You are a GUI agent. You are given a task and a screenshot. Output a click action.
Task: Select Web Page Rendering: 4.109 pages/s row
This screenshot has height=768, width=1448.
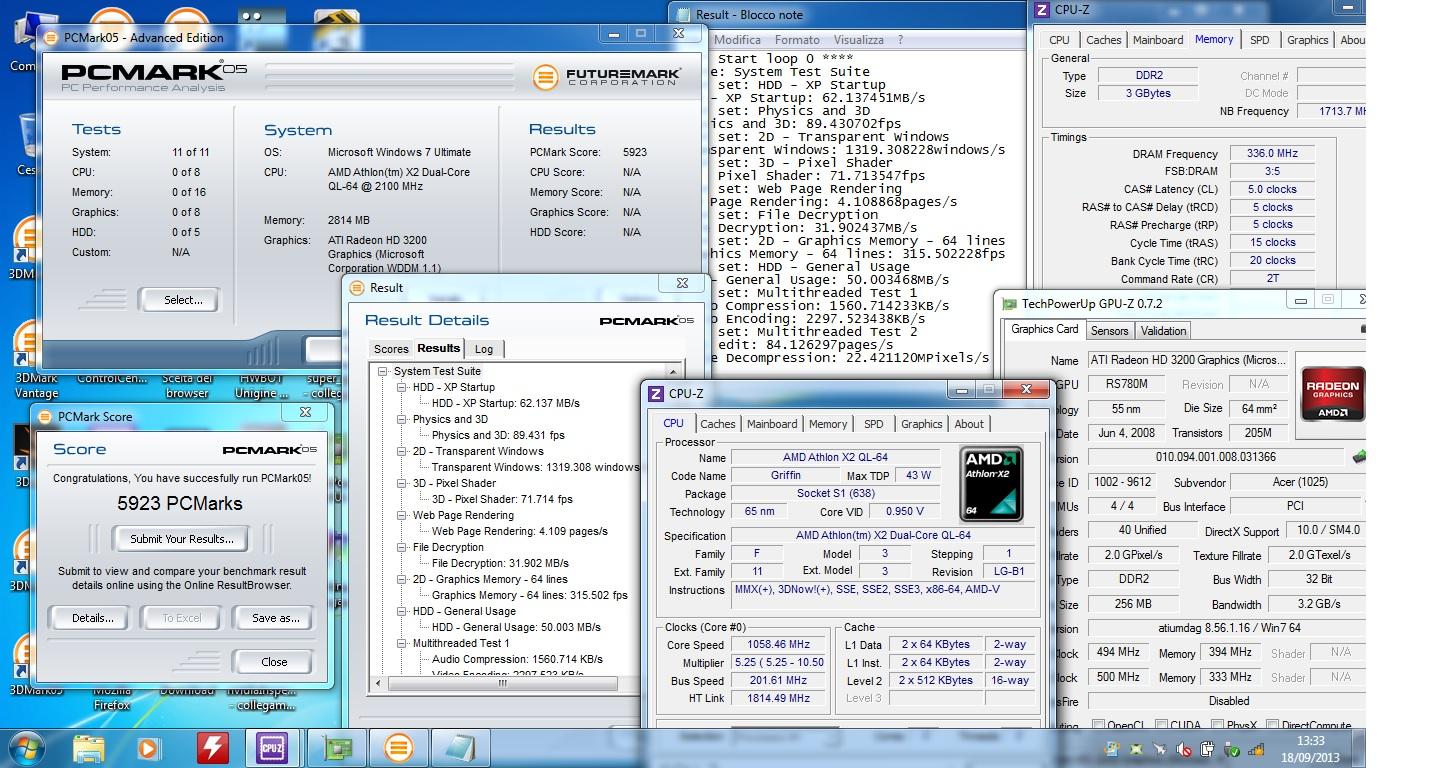click(520, 531)
